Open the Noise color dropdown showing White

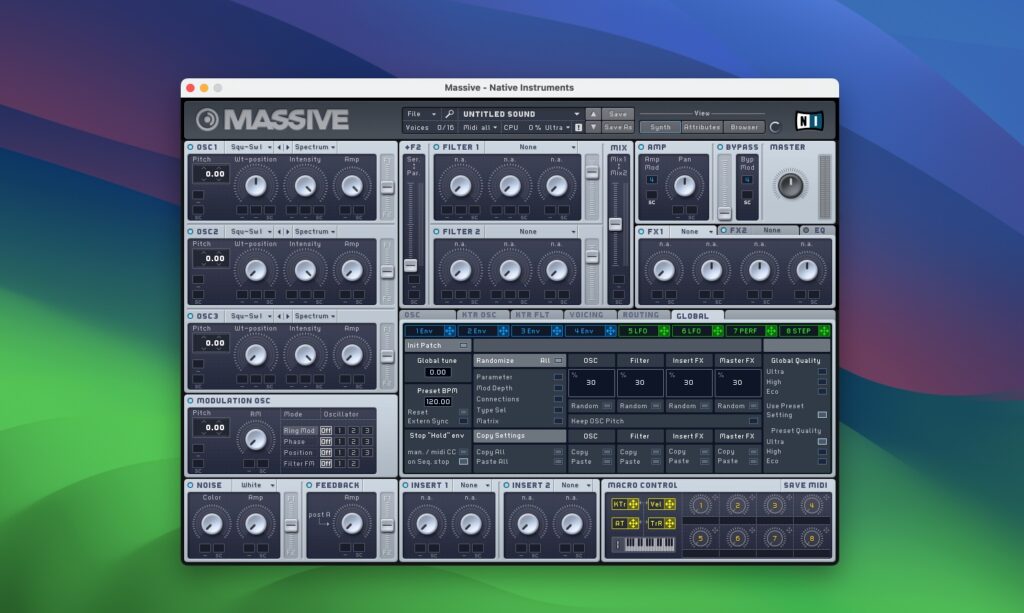(253, 485)
